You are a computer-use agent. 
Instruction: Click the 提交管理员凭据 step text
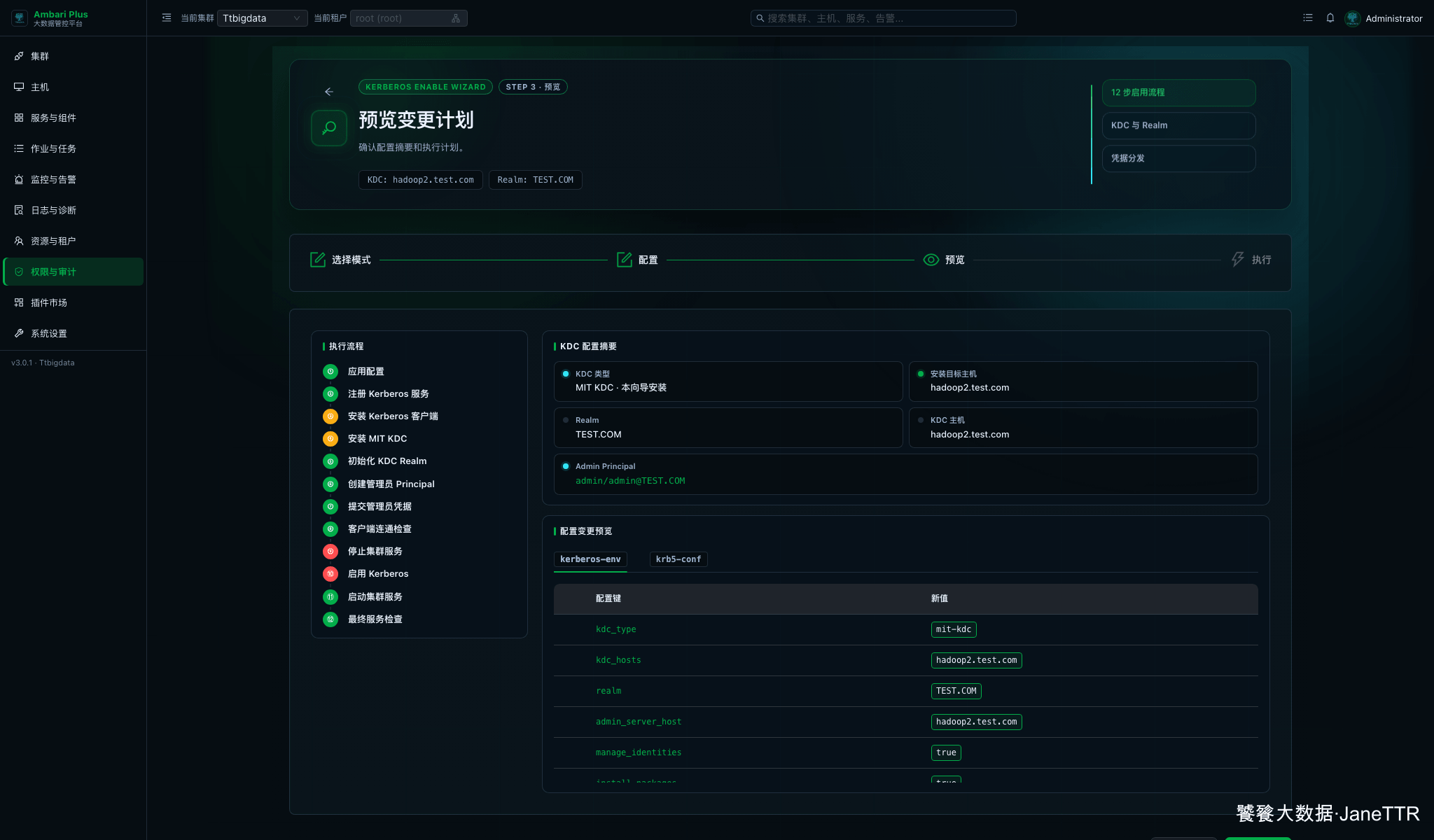(380, 507)
